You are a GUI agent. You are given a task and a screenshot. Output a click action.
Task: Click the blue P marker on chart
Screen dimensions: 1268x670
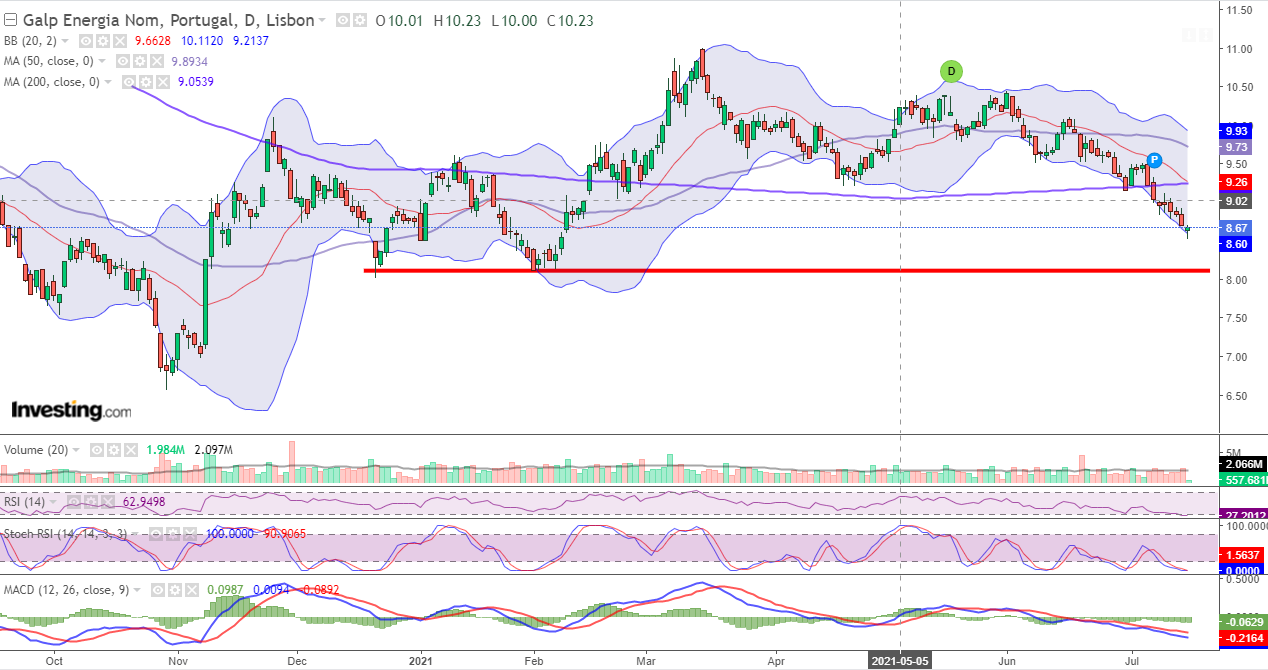[1154, 160]
